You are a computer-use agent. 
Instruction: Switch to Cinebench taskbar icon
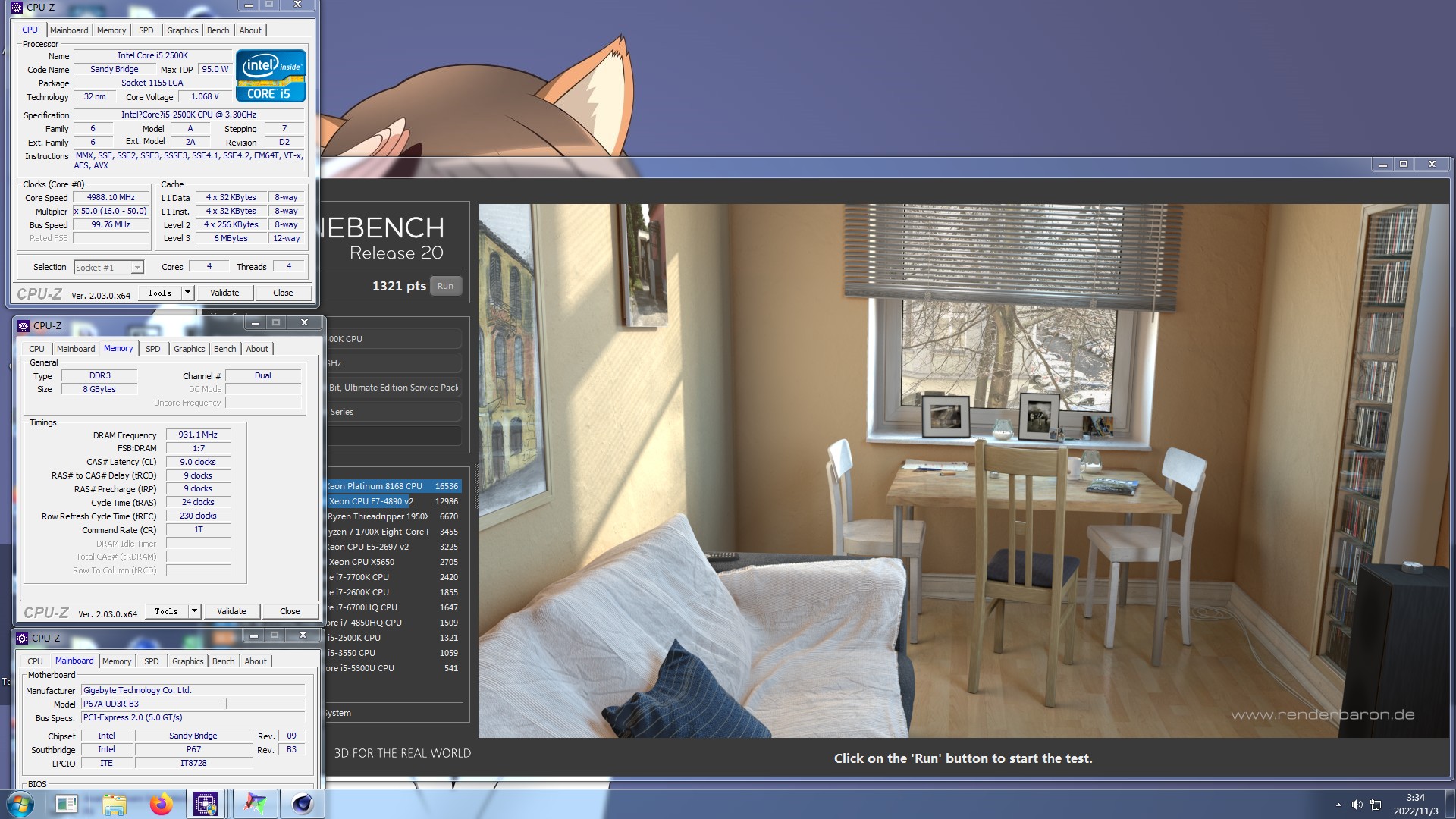click(303, 804)
